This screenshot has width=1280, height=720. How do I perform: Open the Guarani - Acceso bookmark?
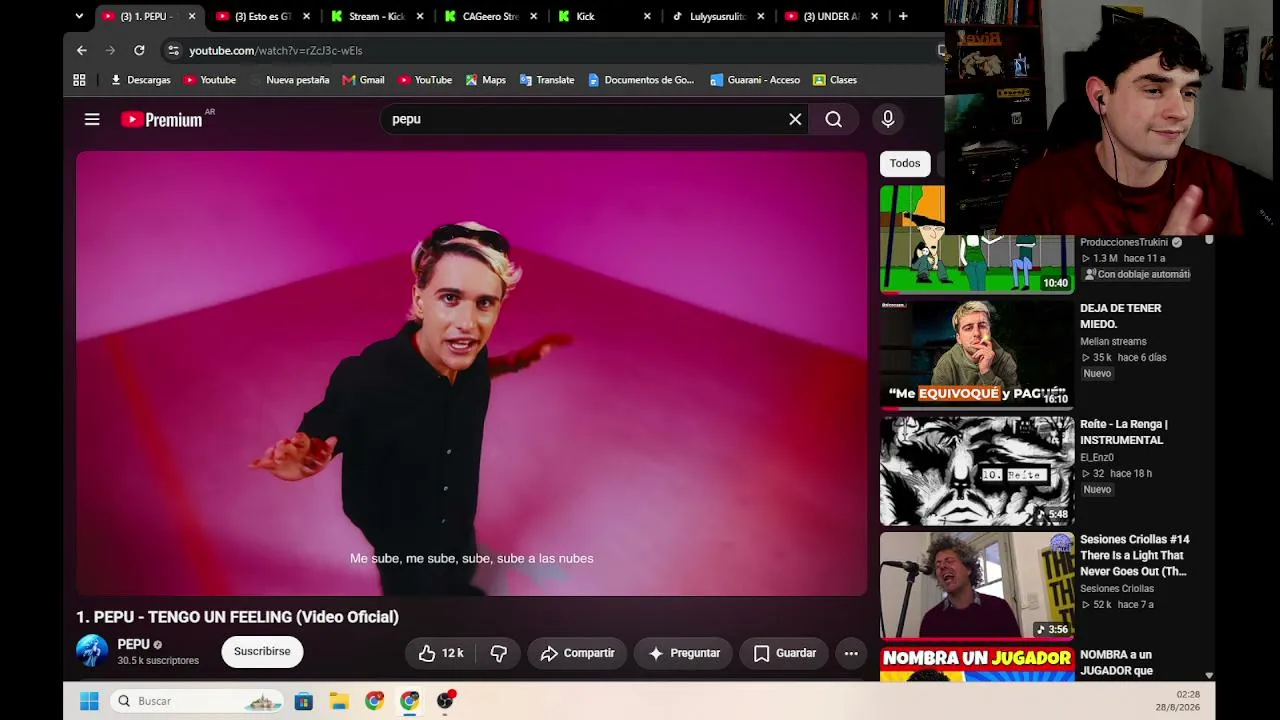tap(755, 80)
